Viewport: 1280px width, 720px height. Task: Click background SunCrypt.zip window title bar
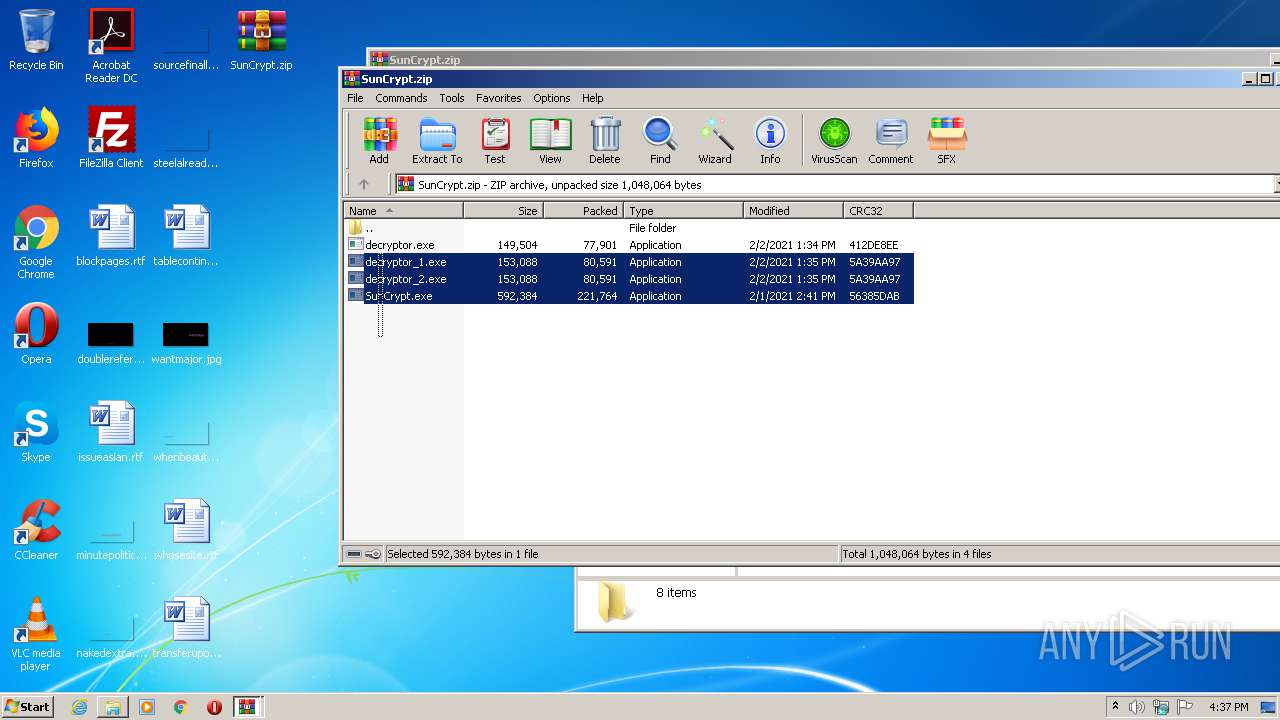(824, 59)
